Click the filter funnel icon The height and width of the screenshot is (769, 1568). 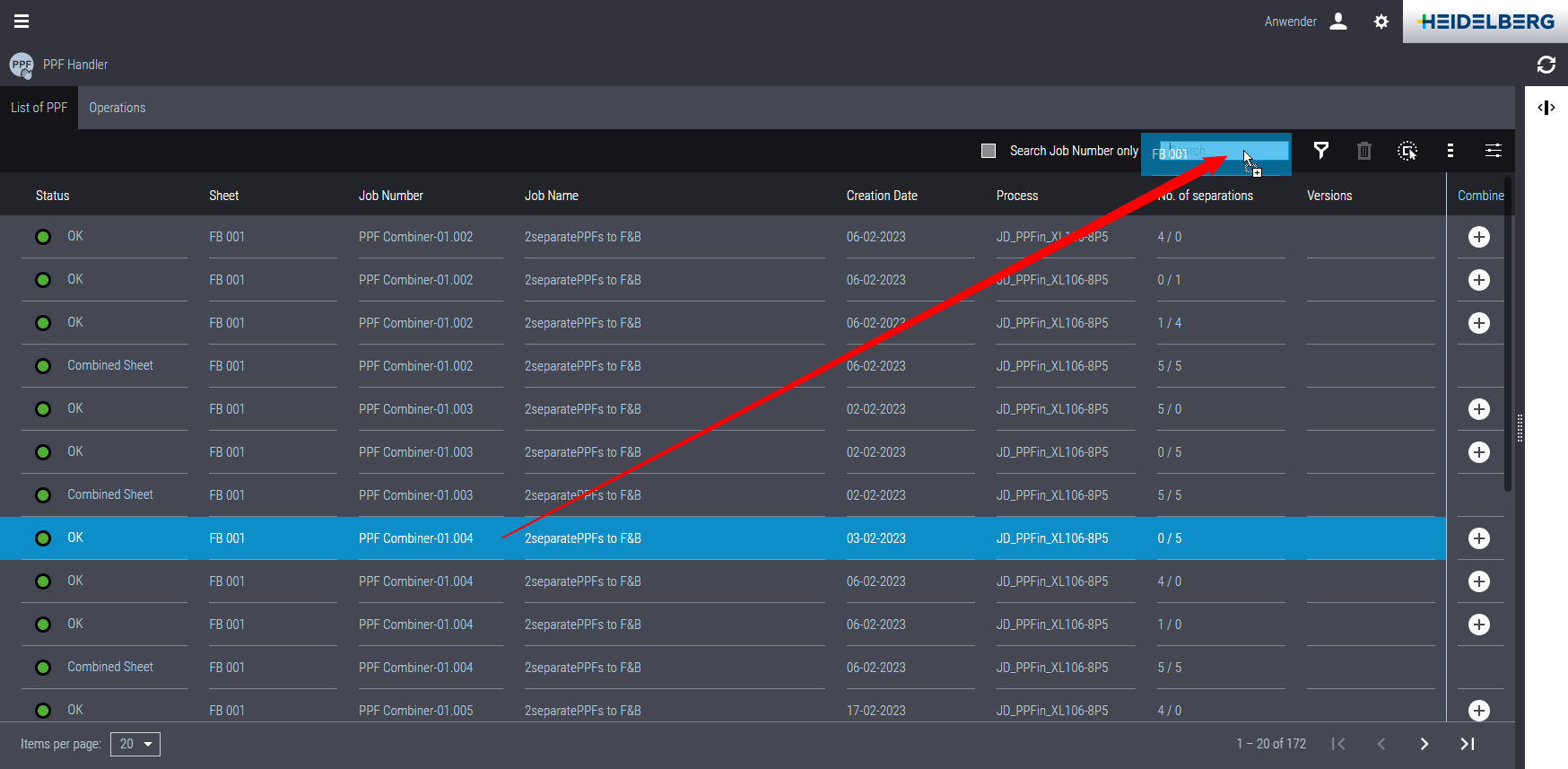click(1320, 151)
